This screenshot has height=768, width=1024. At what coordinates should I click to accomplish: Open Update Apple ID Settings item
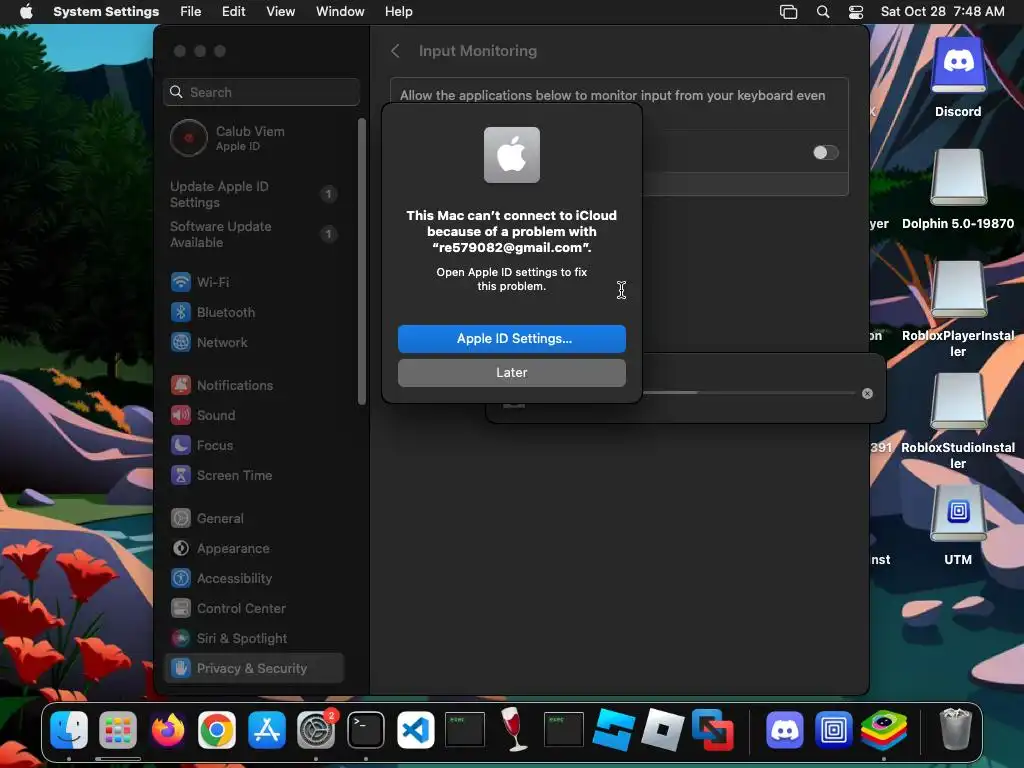[x=253, y=194]
